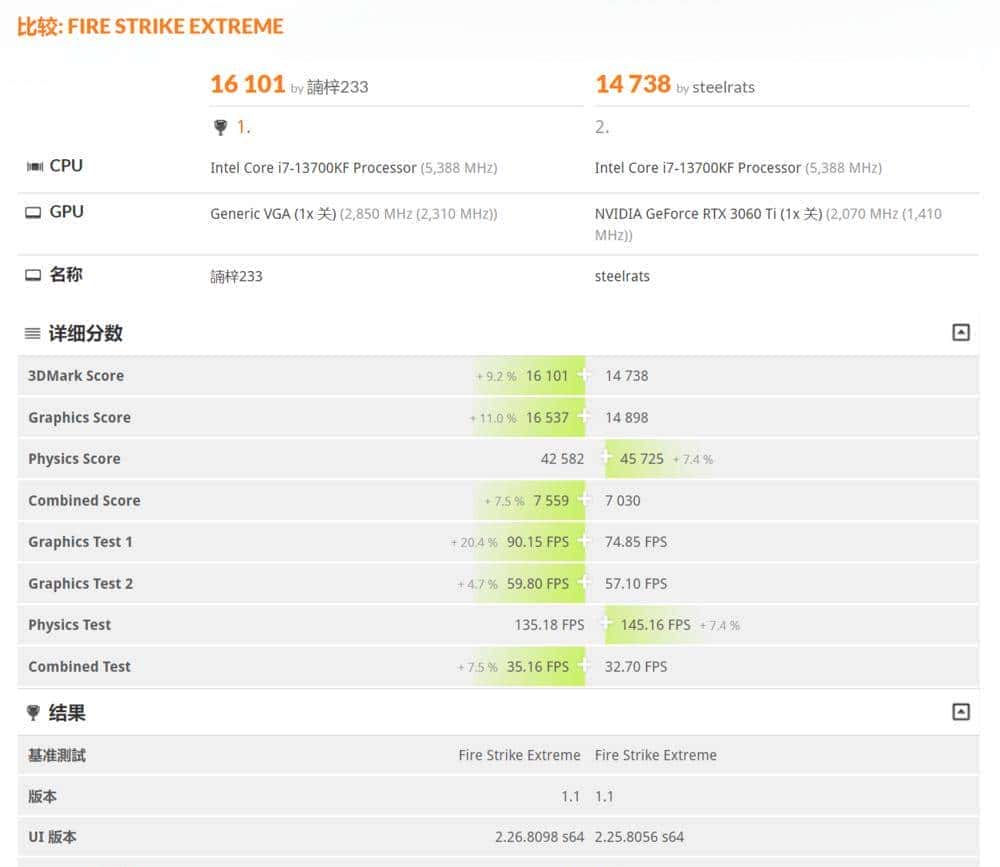Open the steelrats profile link
This screenshot has height=867, width=1000.
tap(723, 88)
